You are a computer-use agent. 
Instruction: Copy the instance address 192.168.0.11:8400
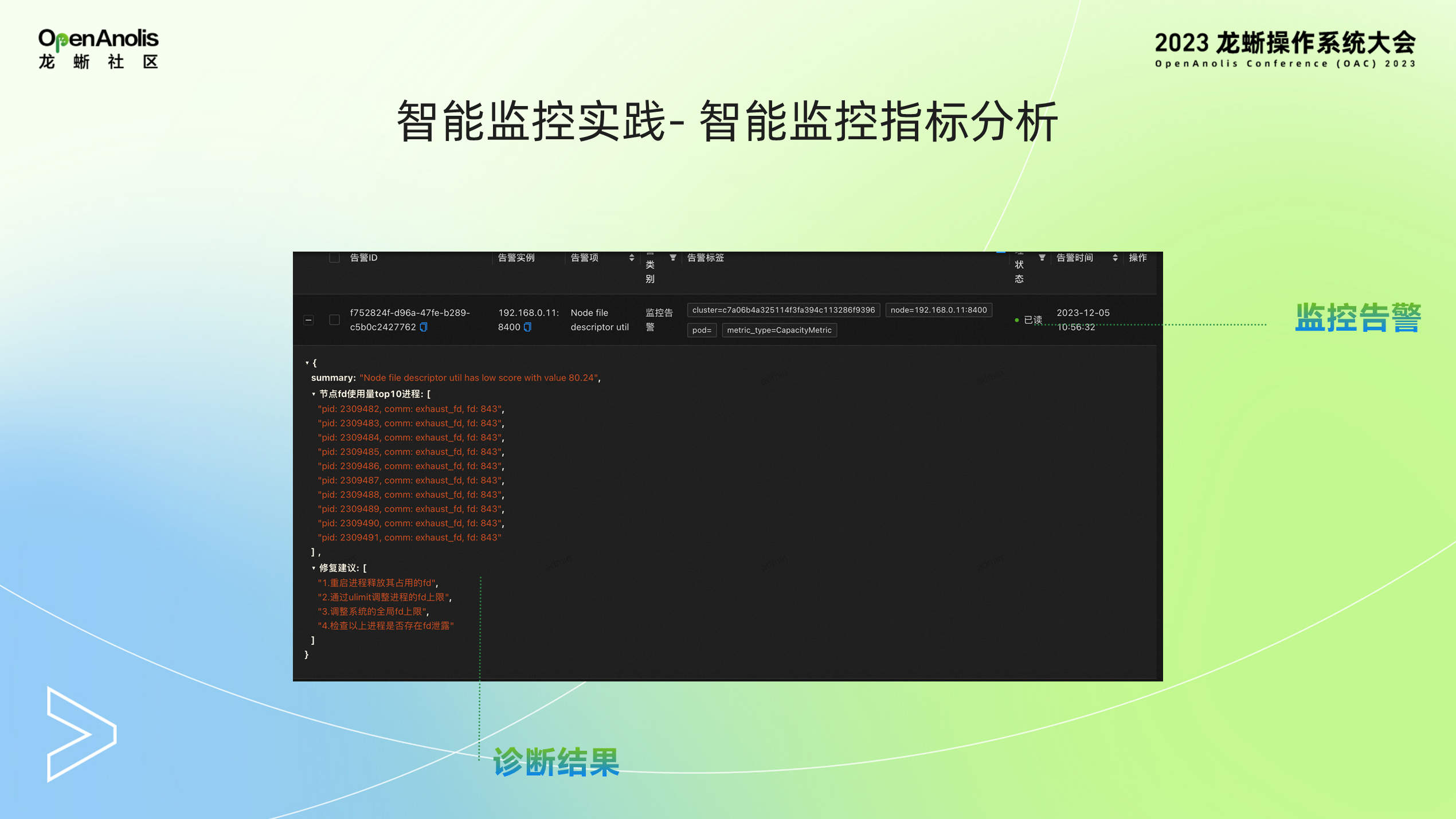click(x=527, y=327)
